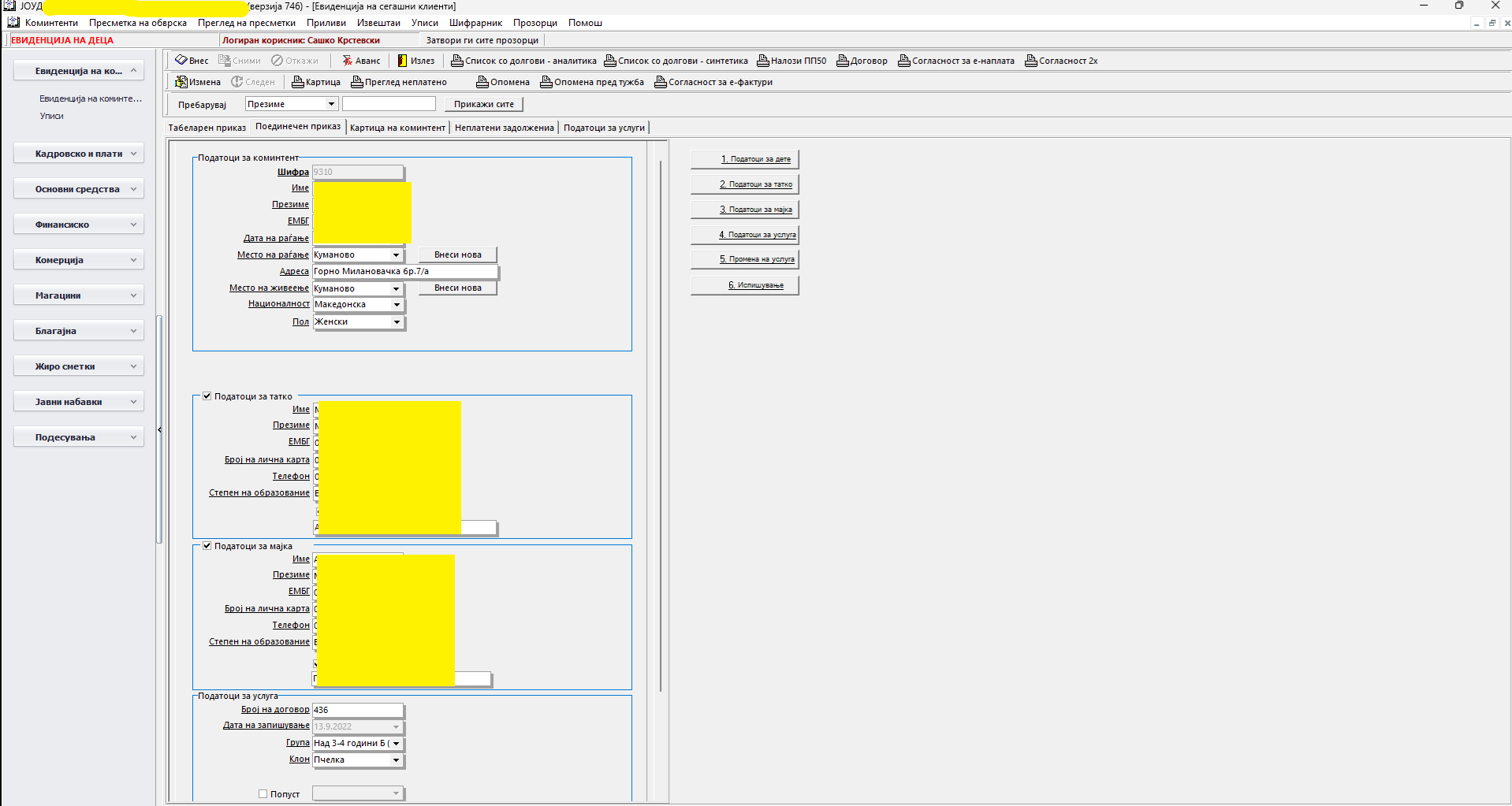Click the Адреса input field
Viewport: 1512px width, 806px height.
pos(405,272)
